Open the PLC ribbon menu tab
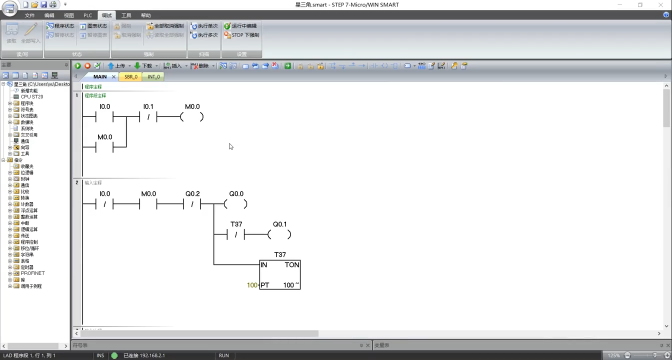Image resolution: width=672 pixels, height=360 pixels. click(x=88, y=15)
